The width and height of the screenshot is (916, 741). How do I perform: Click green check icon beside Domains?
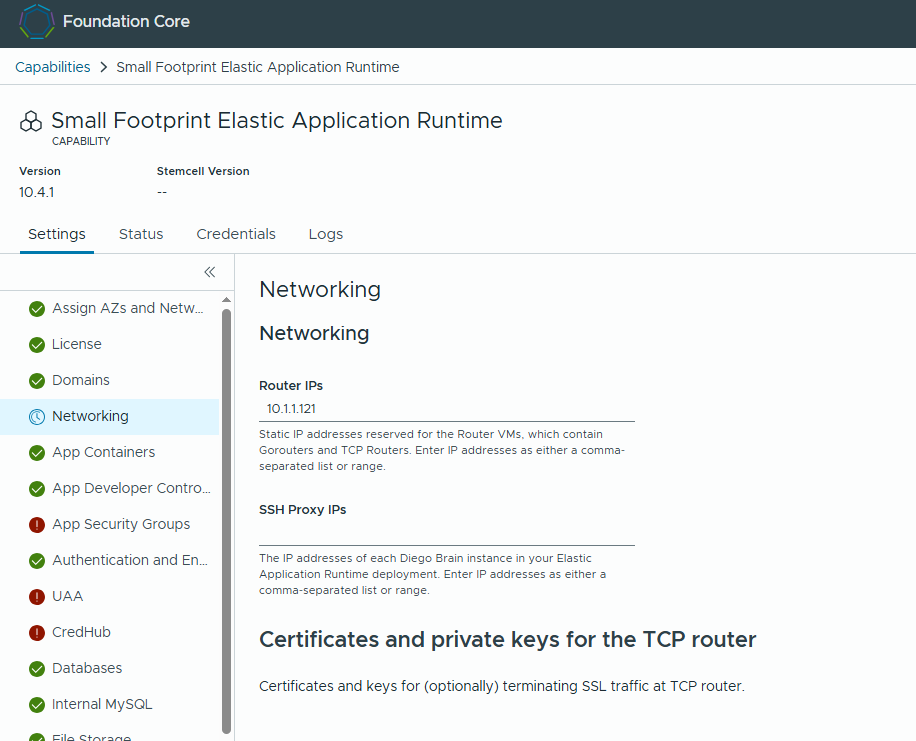pyautogui.click(x=37, y=381)
